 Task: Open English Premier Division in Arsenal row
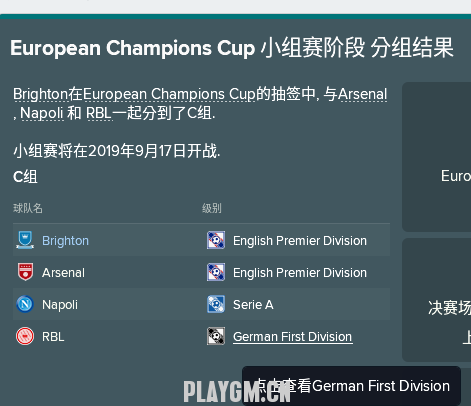(300, 273)
